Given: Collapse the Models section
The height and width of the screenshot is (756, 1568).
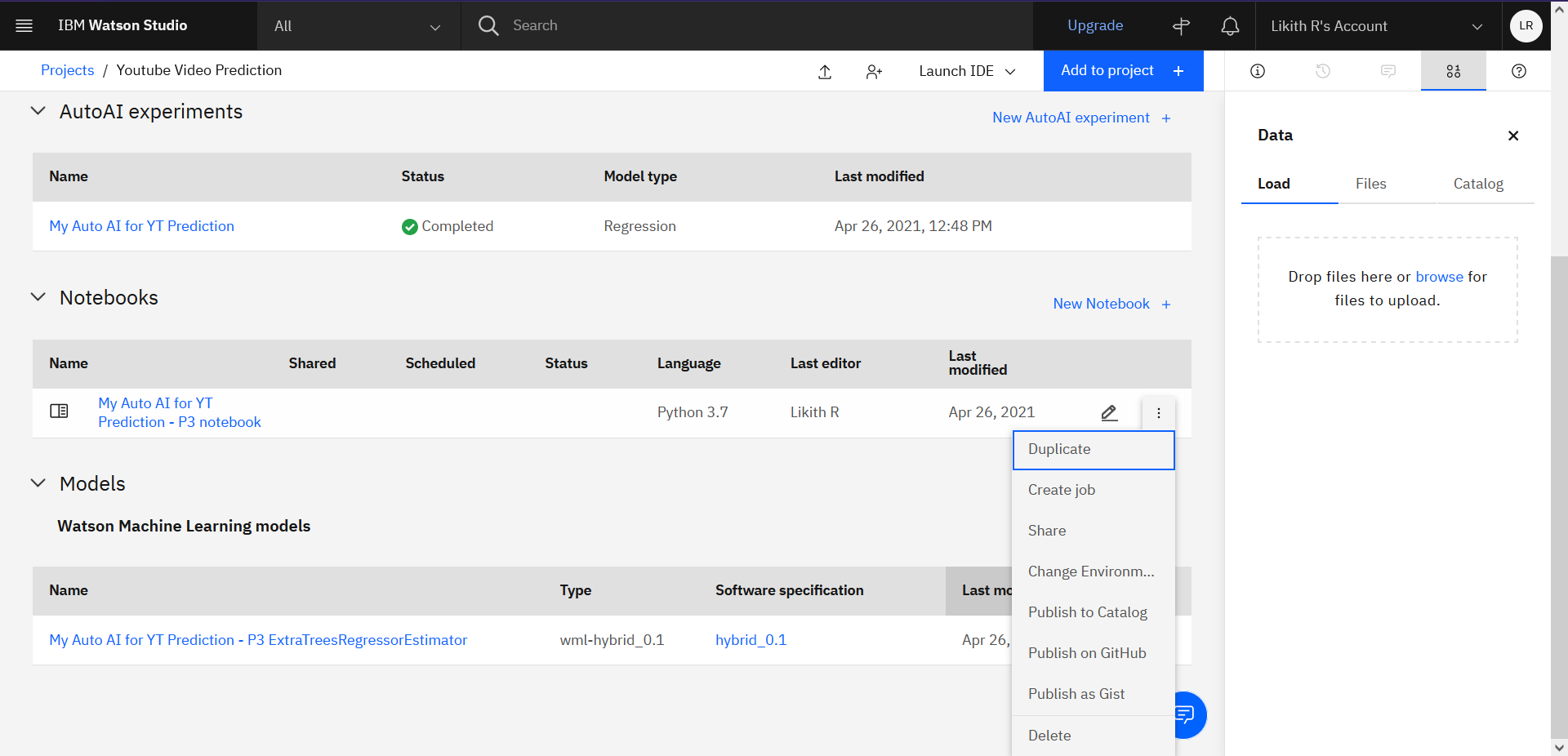Looking at the screenshot, I should tap(38, 483).
